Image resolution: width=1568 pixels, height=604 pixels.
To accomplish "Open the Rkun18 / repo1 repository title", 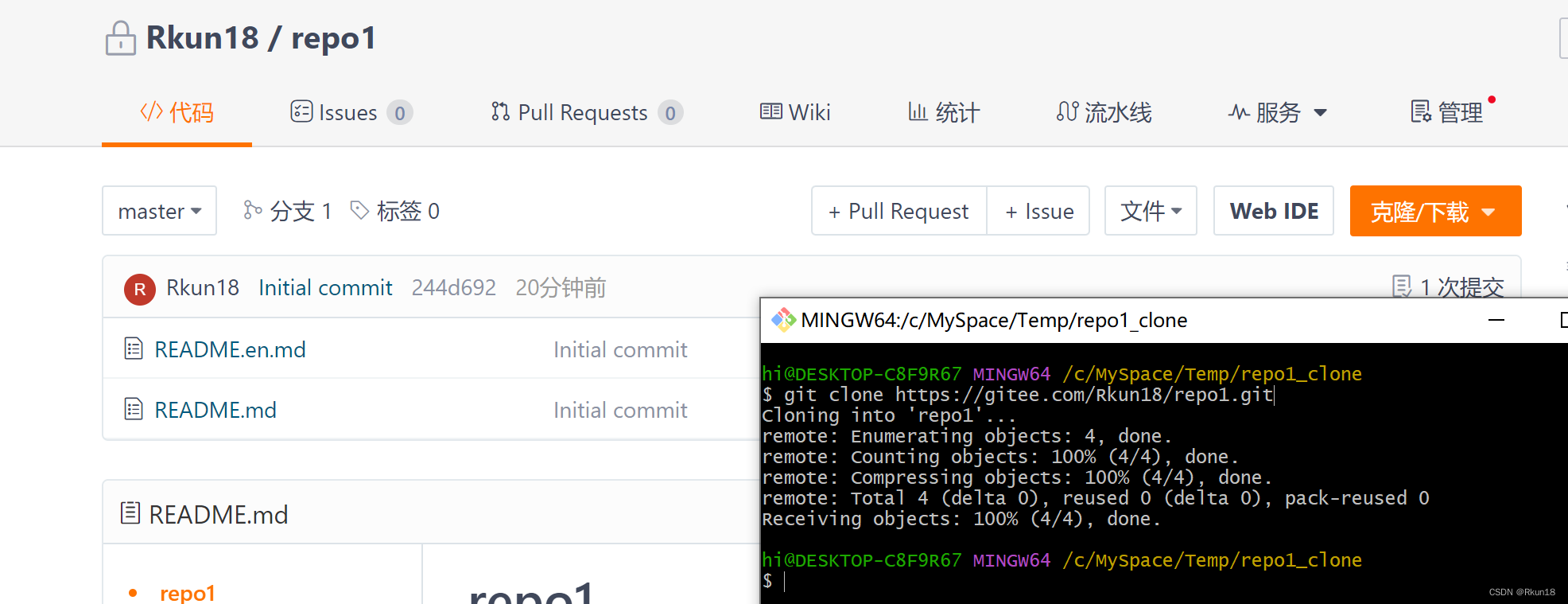I will point(261,38).
